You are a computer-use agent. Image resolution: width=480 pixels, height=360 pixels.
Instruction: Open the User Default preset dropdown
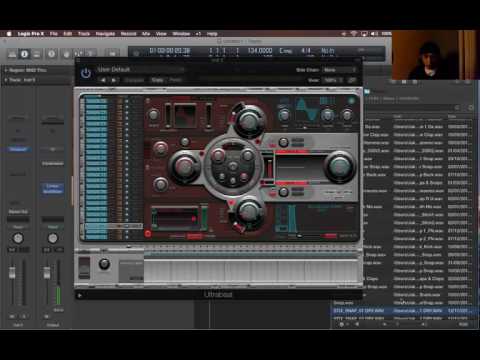point(140,69)
